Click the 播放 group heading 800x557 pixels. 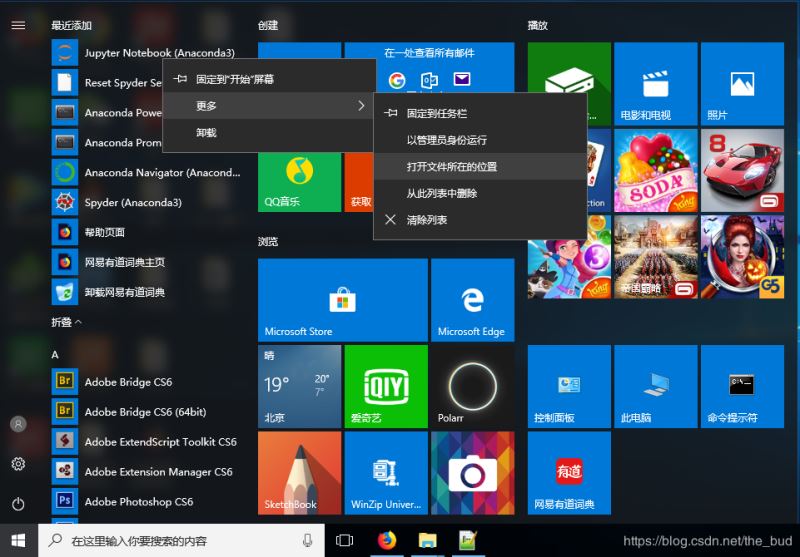coord(538,25)
